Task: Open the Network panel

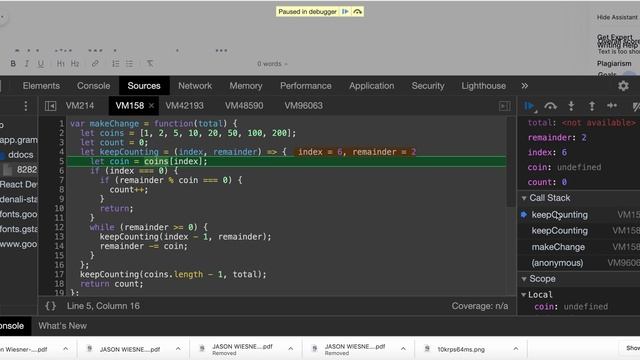Action: 195,86
